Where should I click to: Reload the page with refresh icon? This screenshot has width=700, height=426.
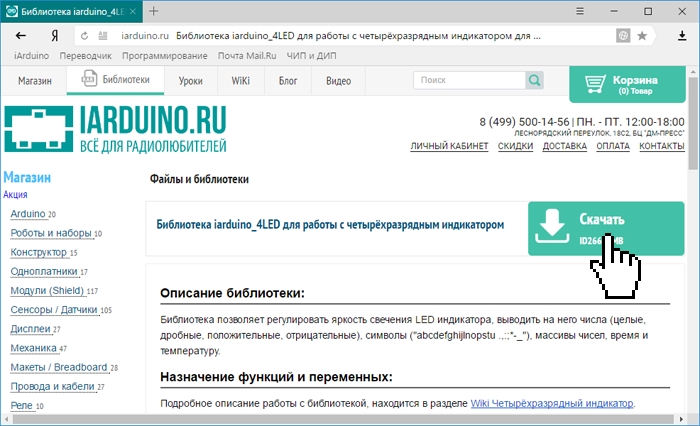click(84, 36)
